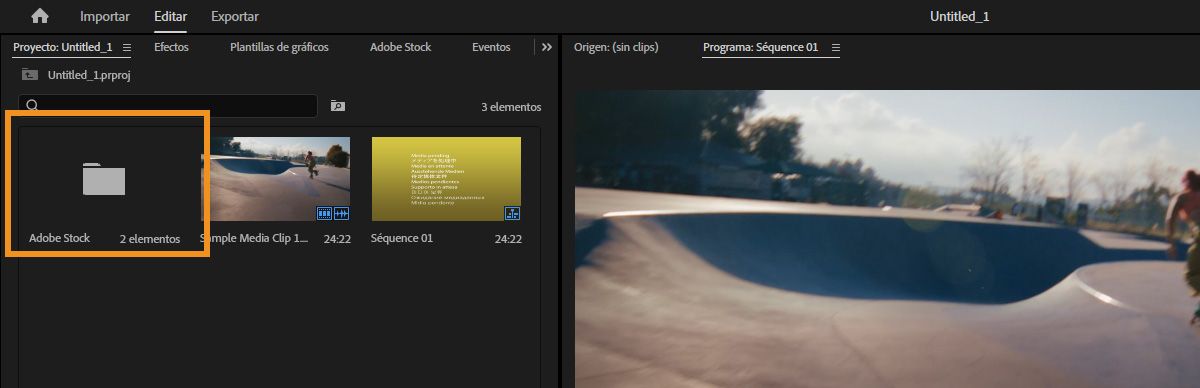Switch to the Importar workspace tab
1200x388 pixels.
tap(104, 17)
